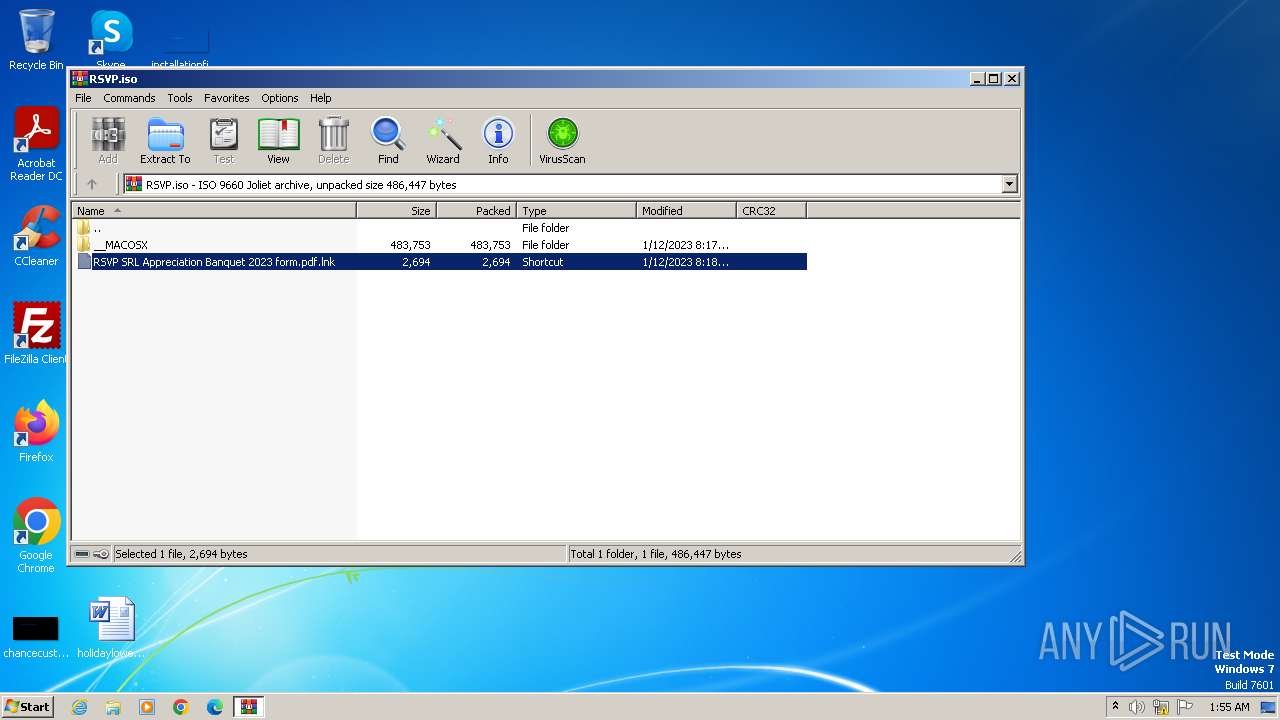The width and height of the screenshot is (1280, 720).
Task: Click the View toolbar icon
Action: pos(278,140)
